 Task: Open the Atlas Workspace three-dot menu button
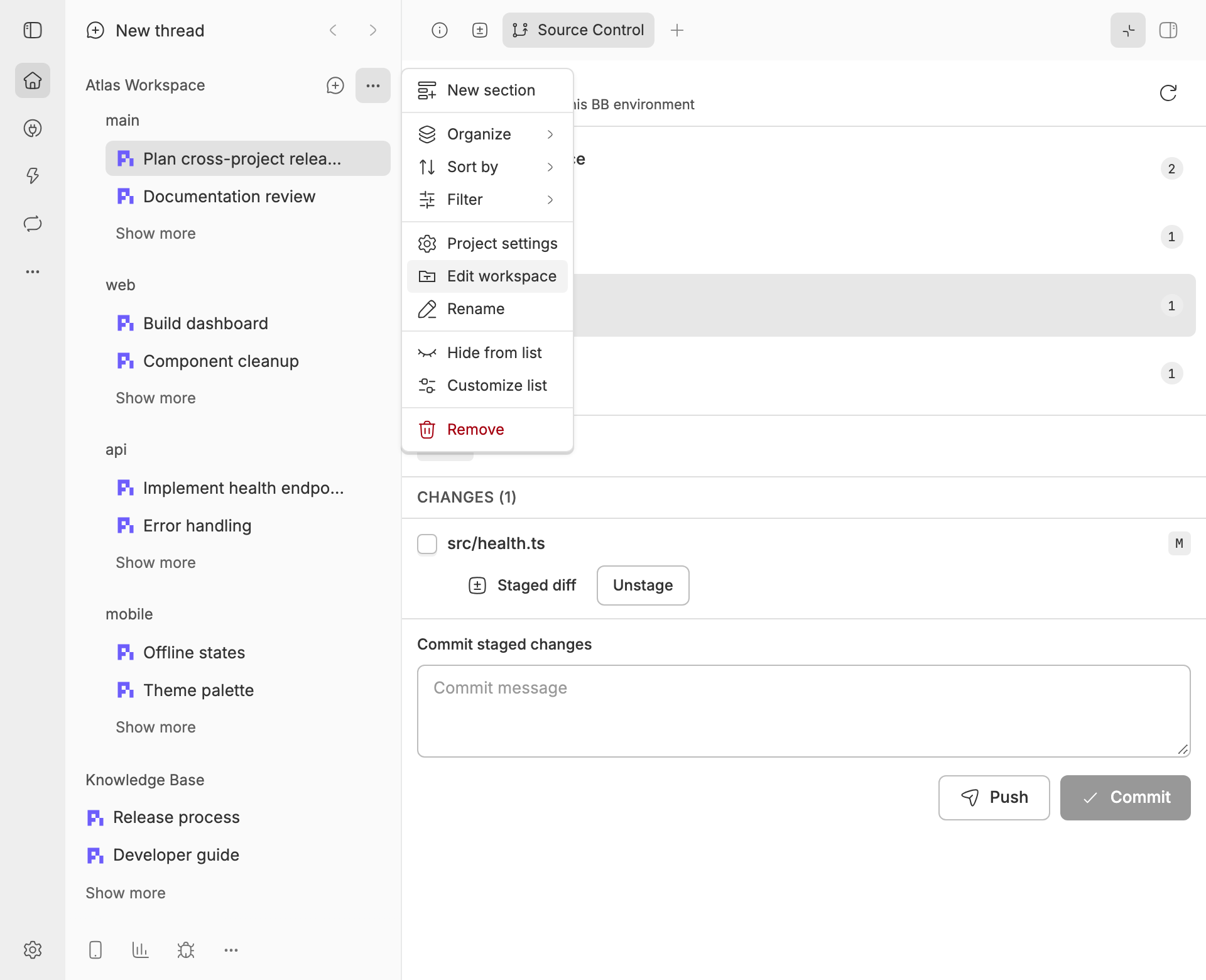click(373, 85)
